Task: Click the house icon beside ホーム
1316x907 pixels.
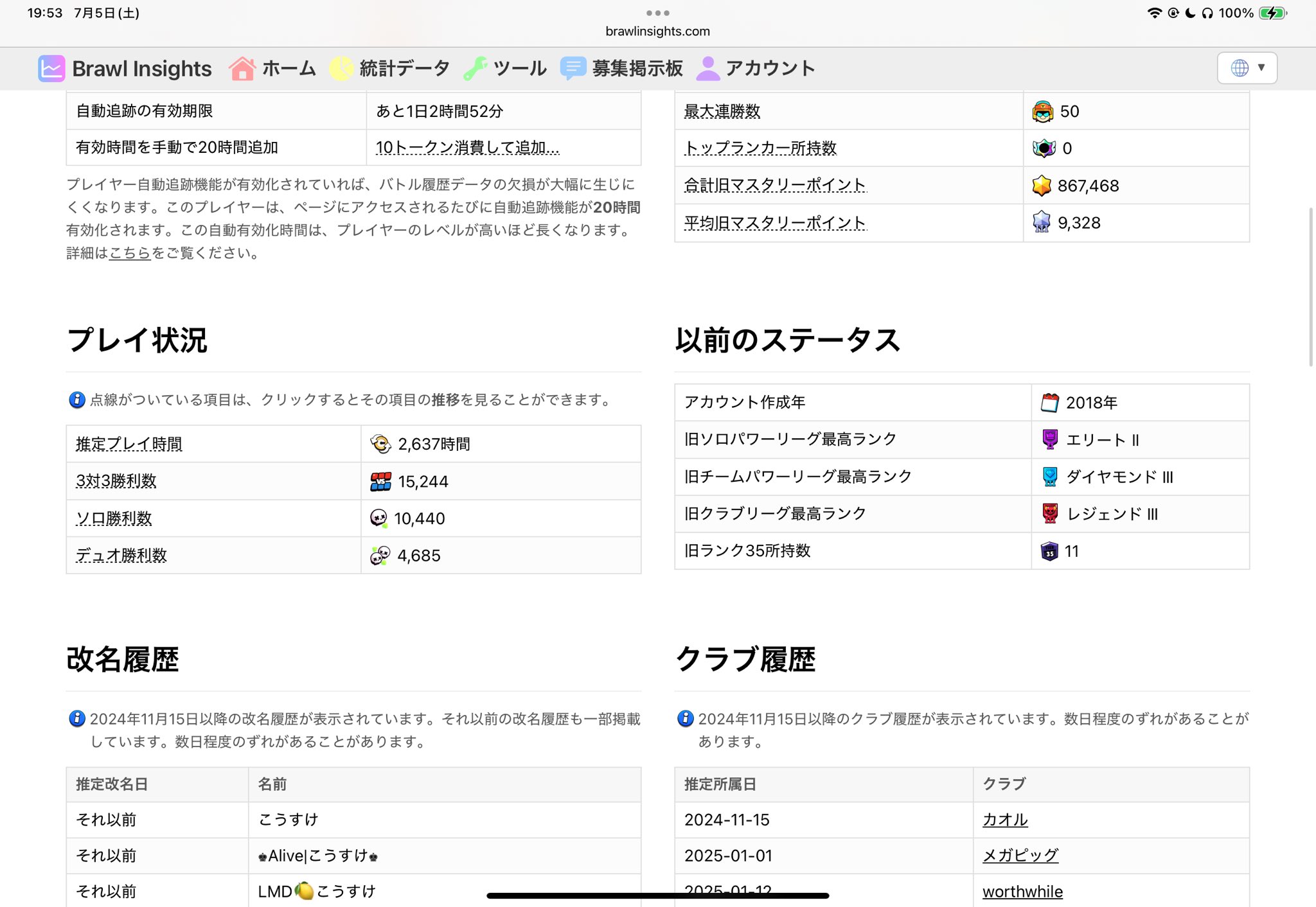Action: point(242,68)
